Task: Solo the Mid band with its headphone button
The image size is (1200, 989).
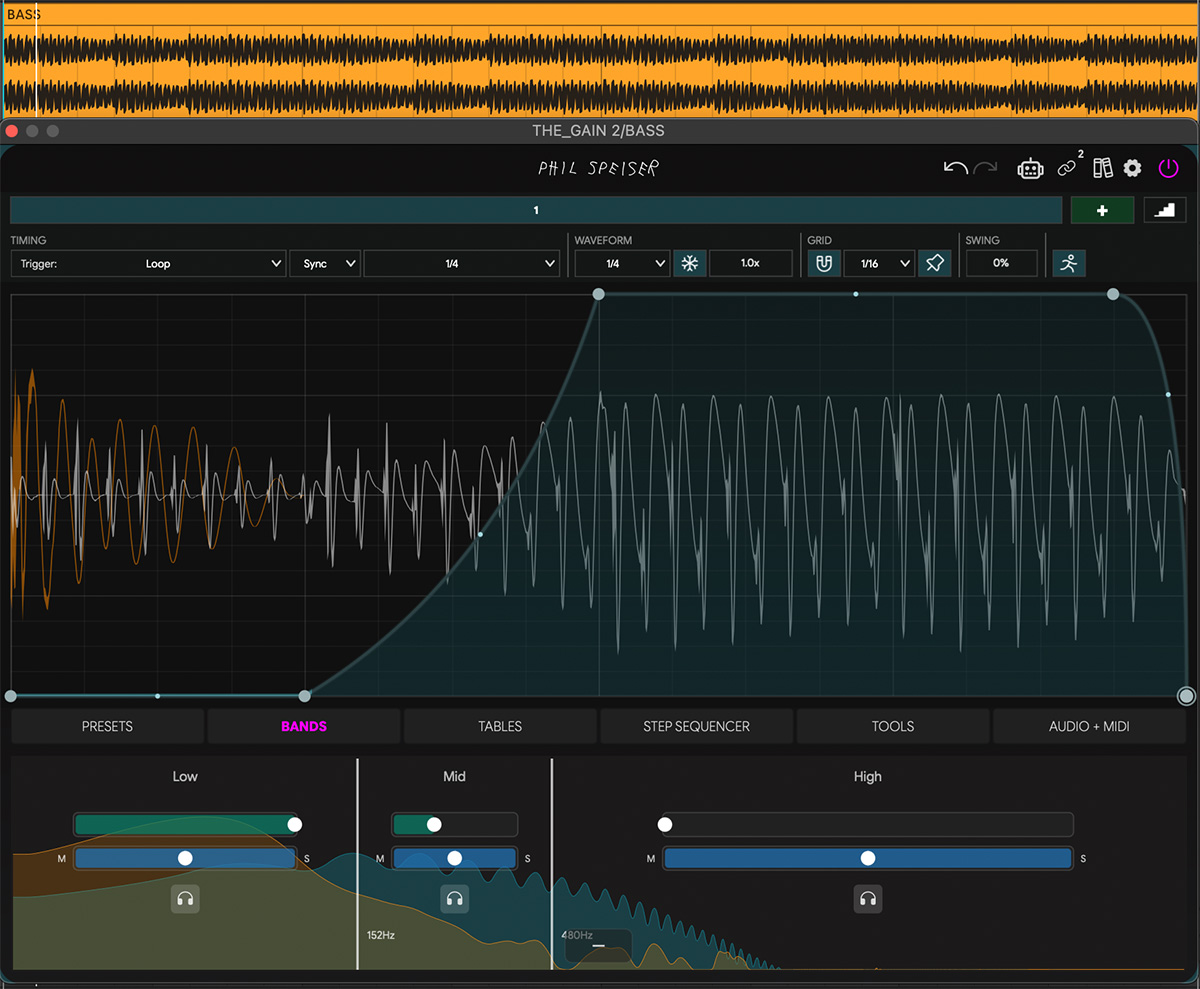Action: point(455,898)
